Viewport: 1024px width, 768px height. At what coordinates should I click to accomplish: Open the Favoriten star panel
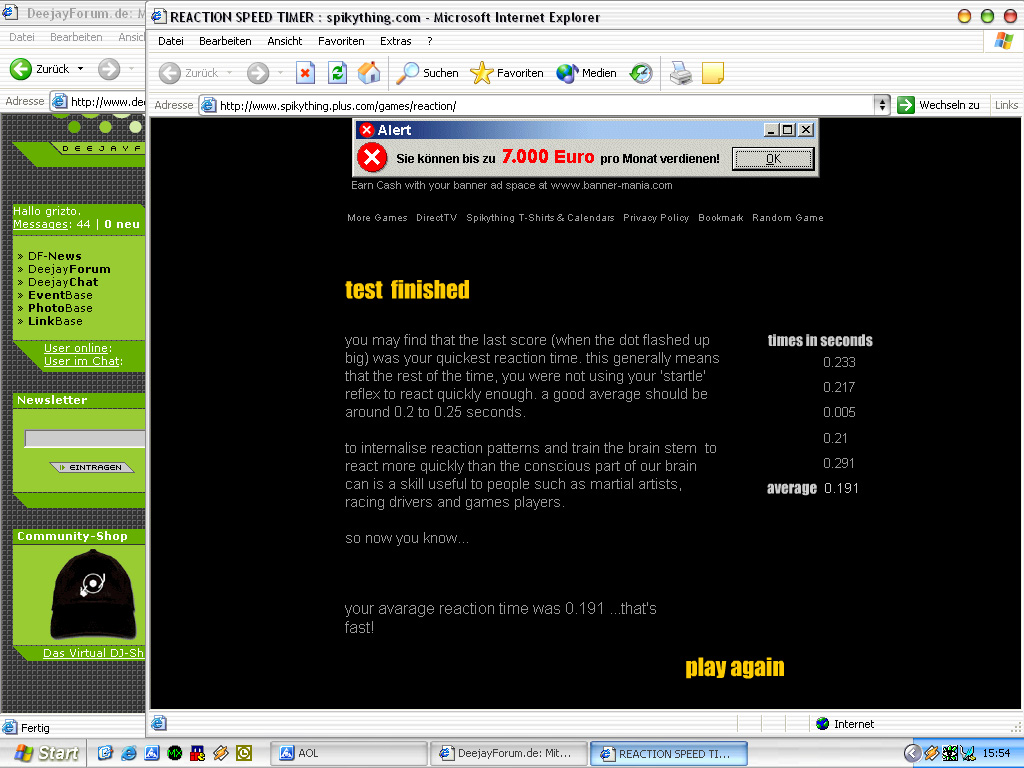coord(507,73)
